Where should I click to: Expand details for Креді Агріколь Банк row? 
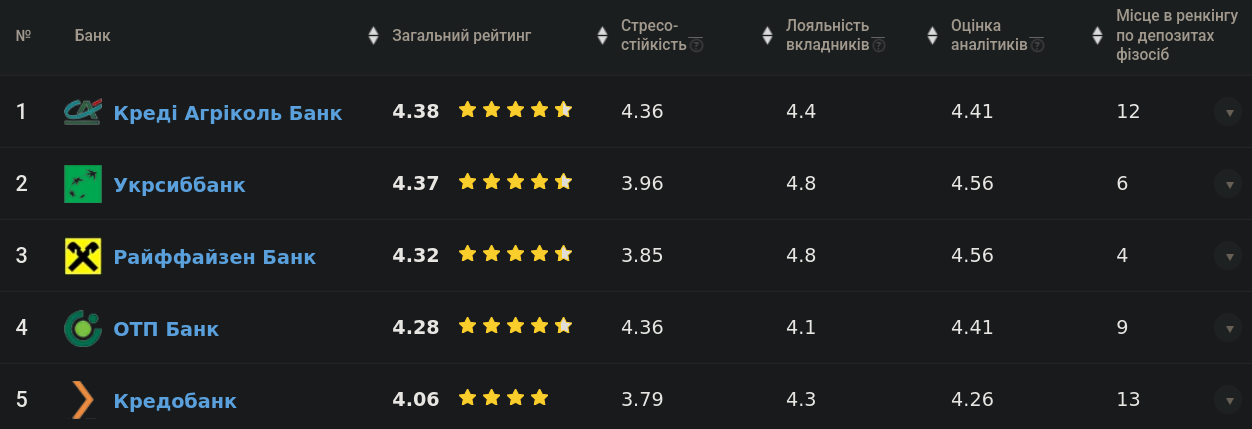[x=1227, y=112]
